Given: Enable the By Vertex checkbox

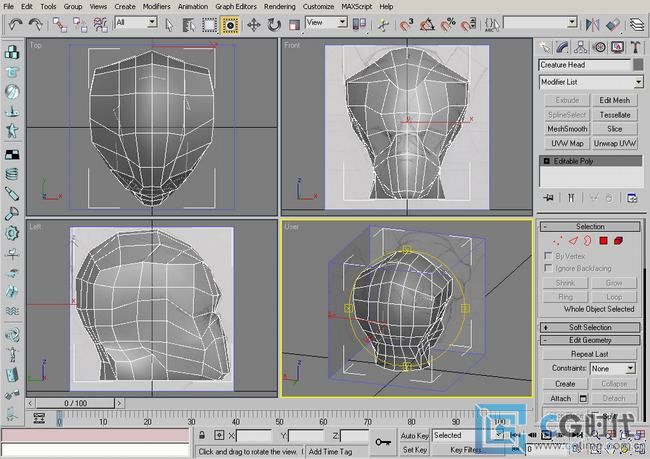Looking at the screenshot, I should 548,255.
